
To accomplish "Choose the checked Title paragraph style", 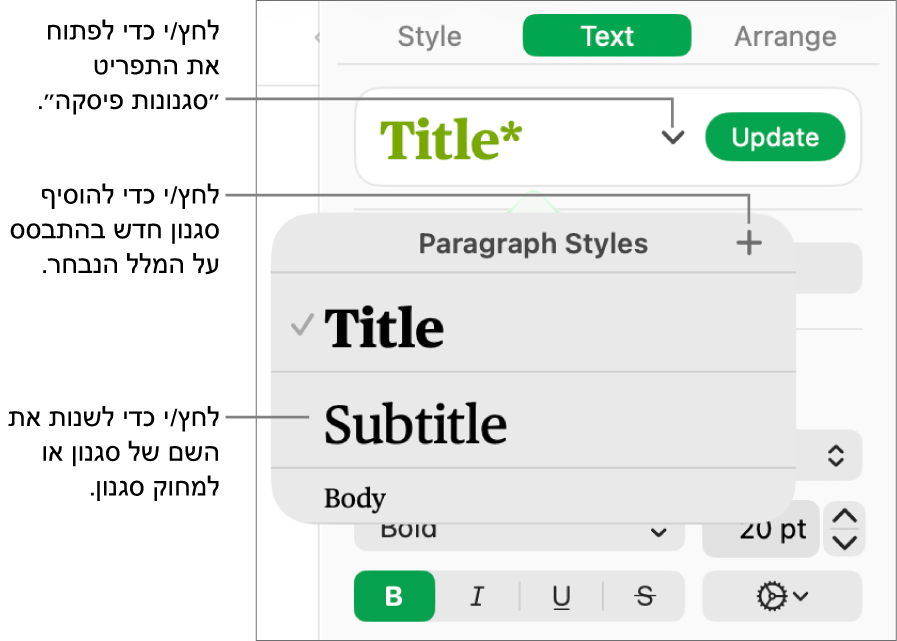I will click(385, 327).
